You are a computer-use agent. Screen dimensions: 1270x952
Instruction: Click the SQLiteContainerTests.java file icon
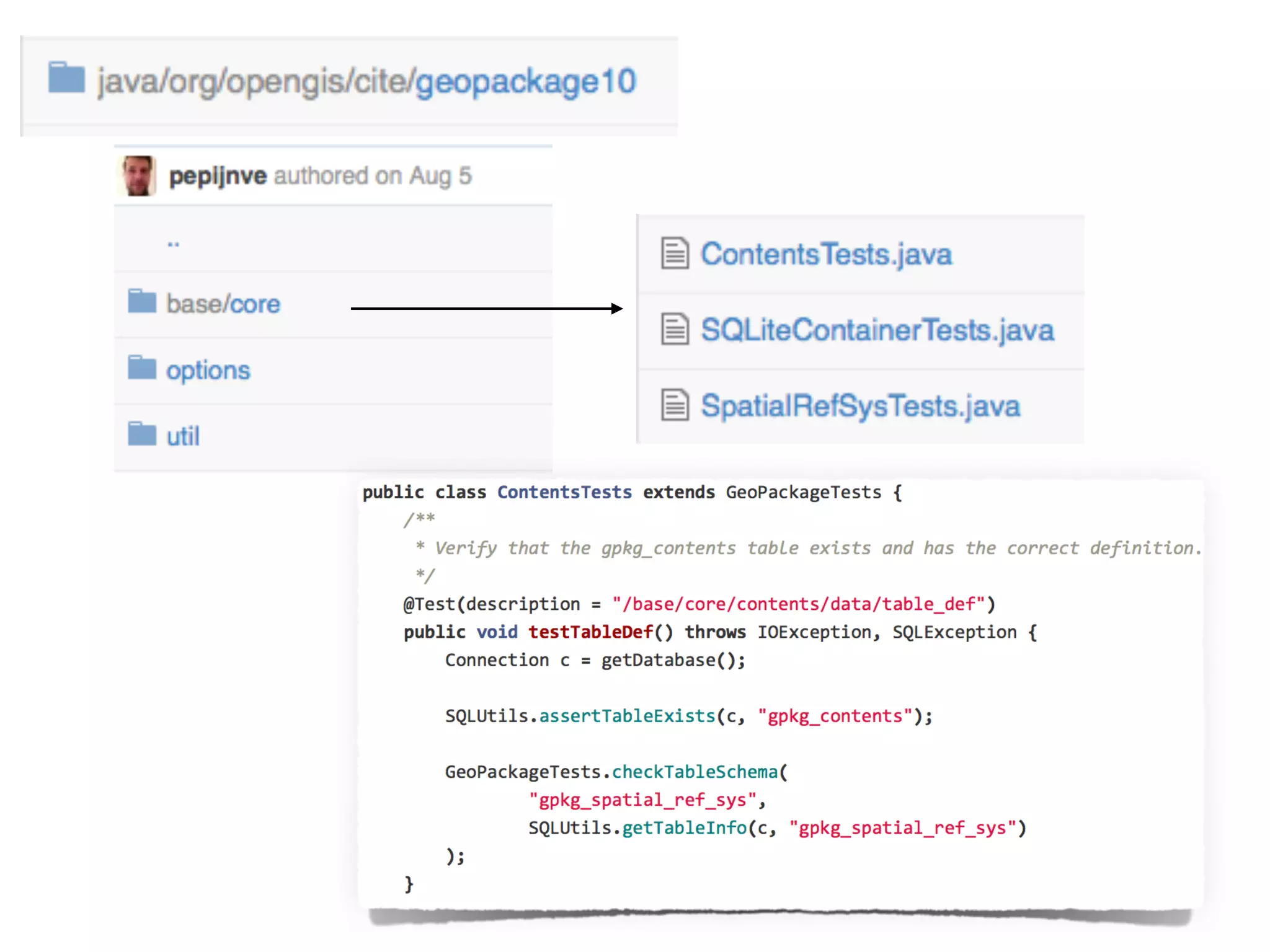click(x=675, y=329)
